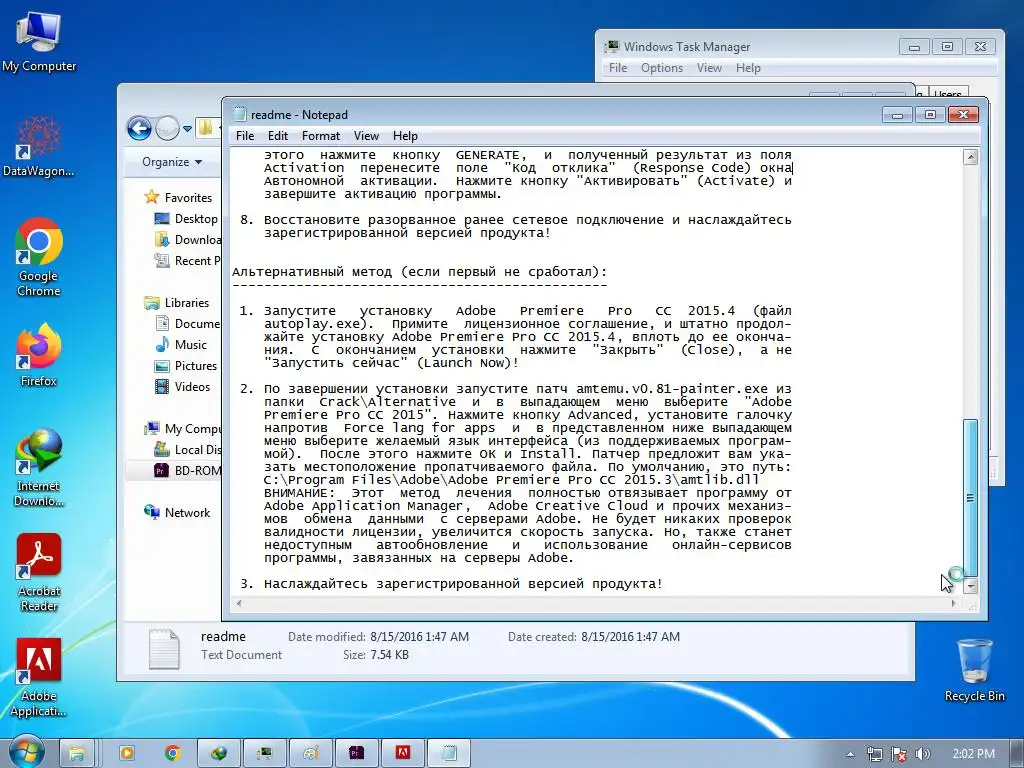Click readme file icon in details pane
1024x768 pixels.
164,648
